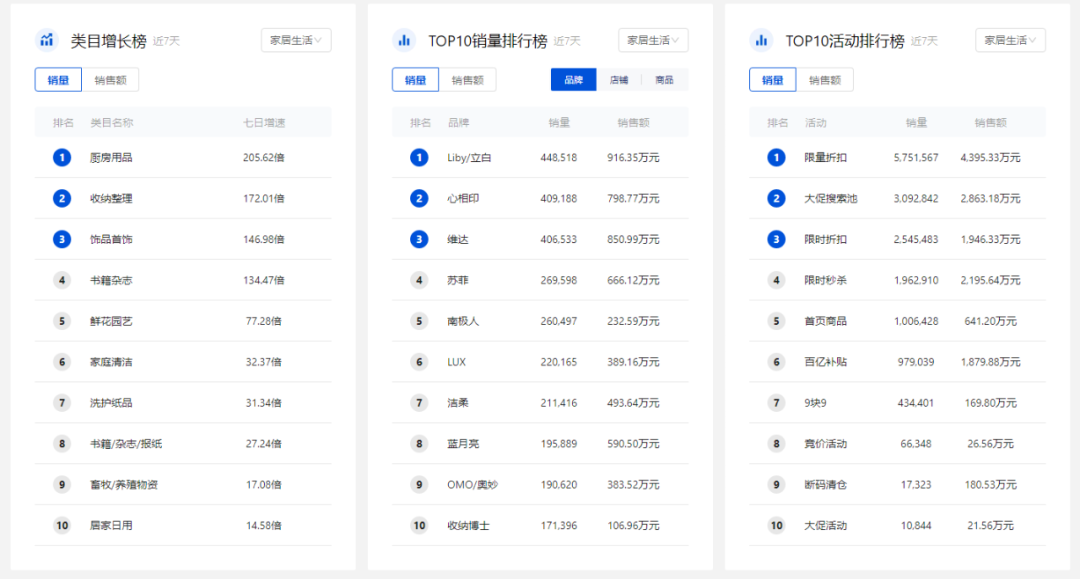
Task: Click 4,395.33万元 sales amount
Action: click(990, 158)
